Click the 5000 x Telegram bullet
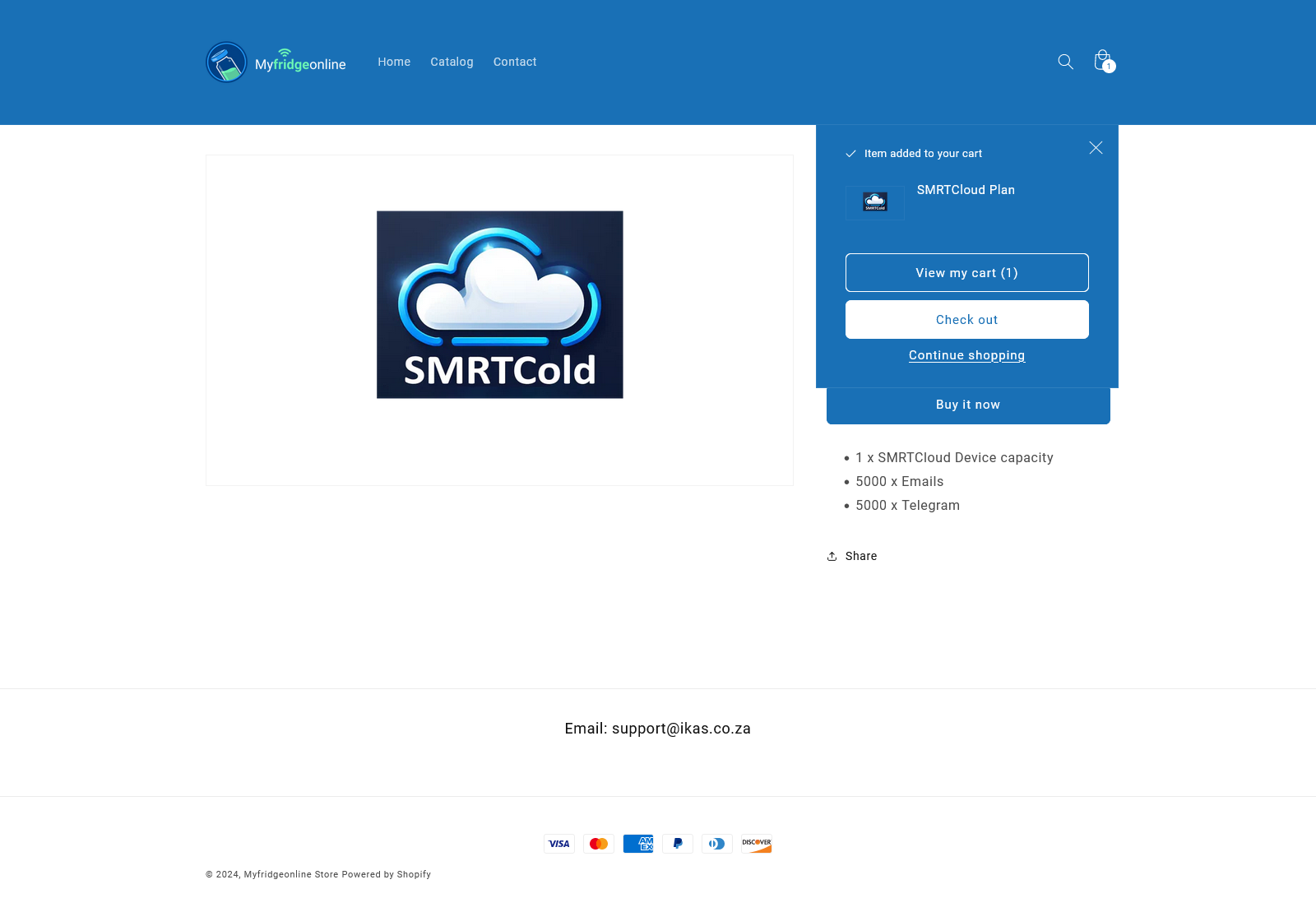 pyautogui.click(x=908, y=506)
